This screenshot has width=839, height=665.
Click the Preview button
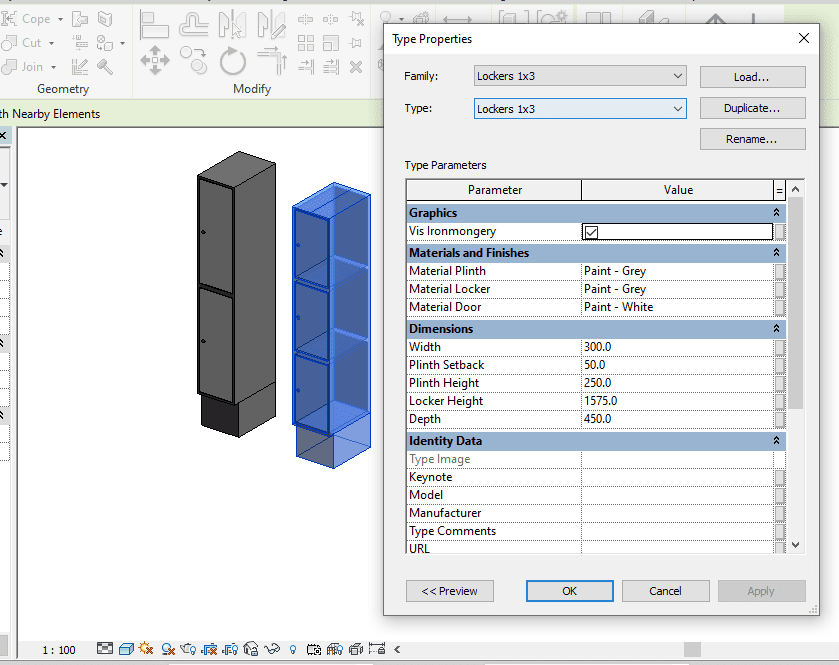(x=449, y=591)
